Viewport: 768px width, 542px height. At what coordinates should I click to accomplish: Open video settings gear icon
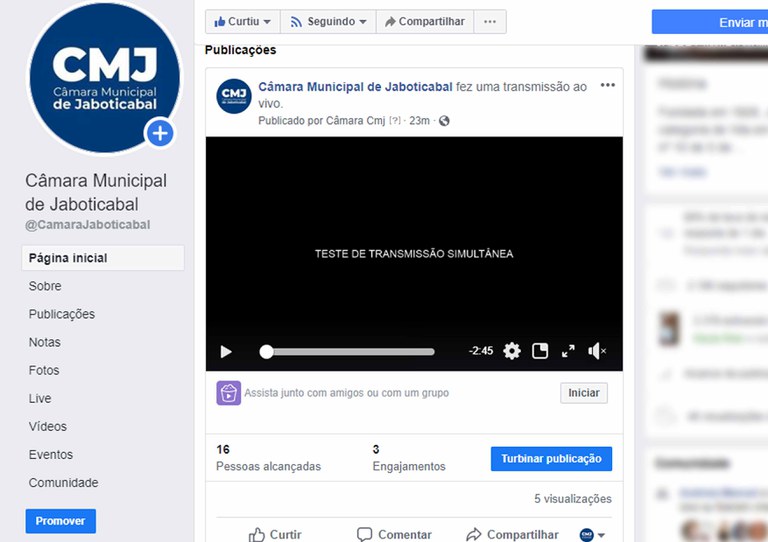point(512,351)
